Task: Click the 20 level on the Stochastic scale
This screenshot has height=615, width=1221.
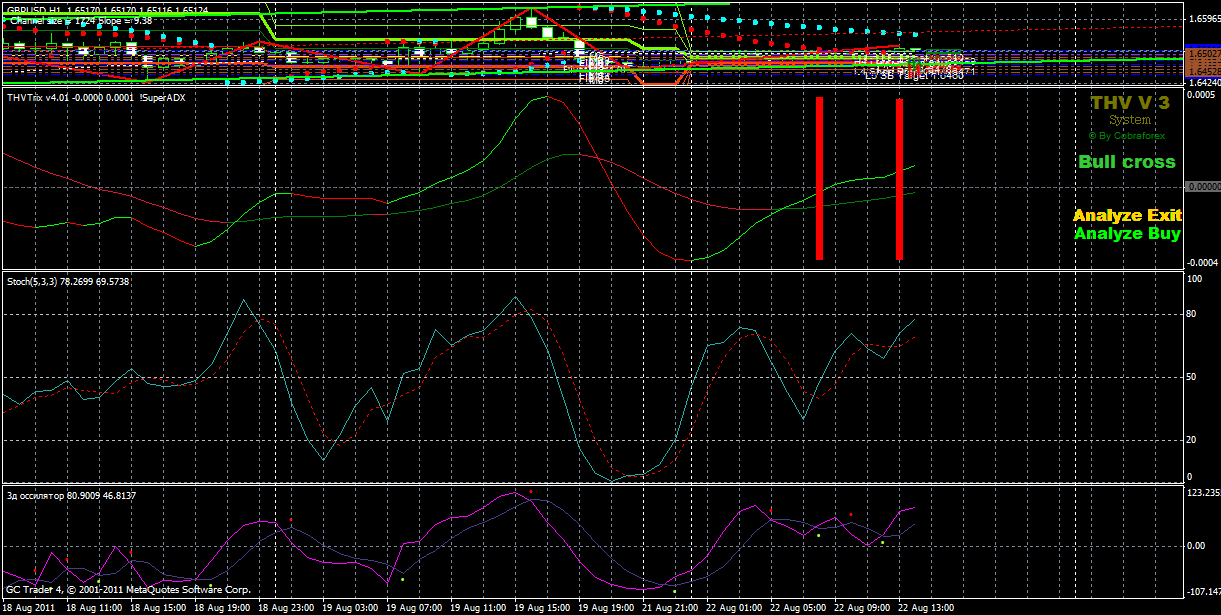Action: (1192, 439)
